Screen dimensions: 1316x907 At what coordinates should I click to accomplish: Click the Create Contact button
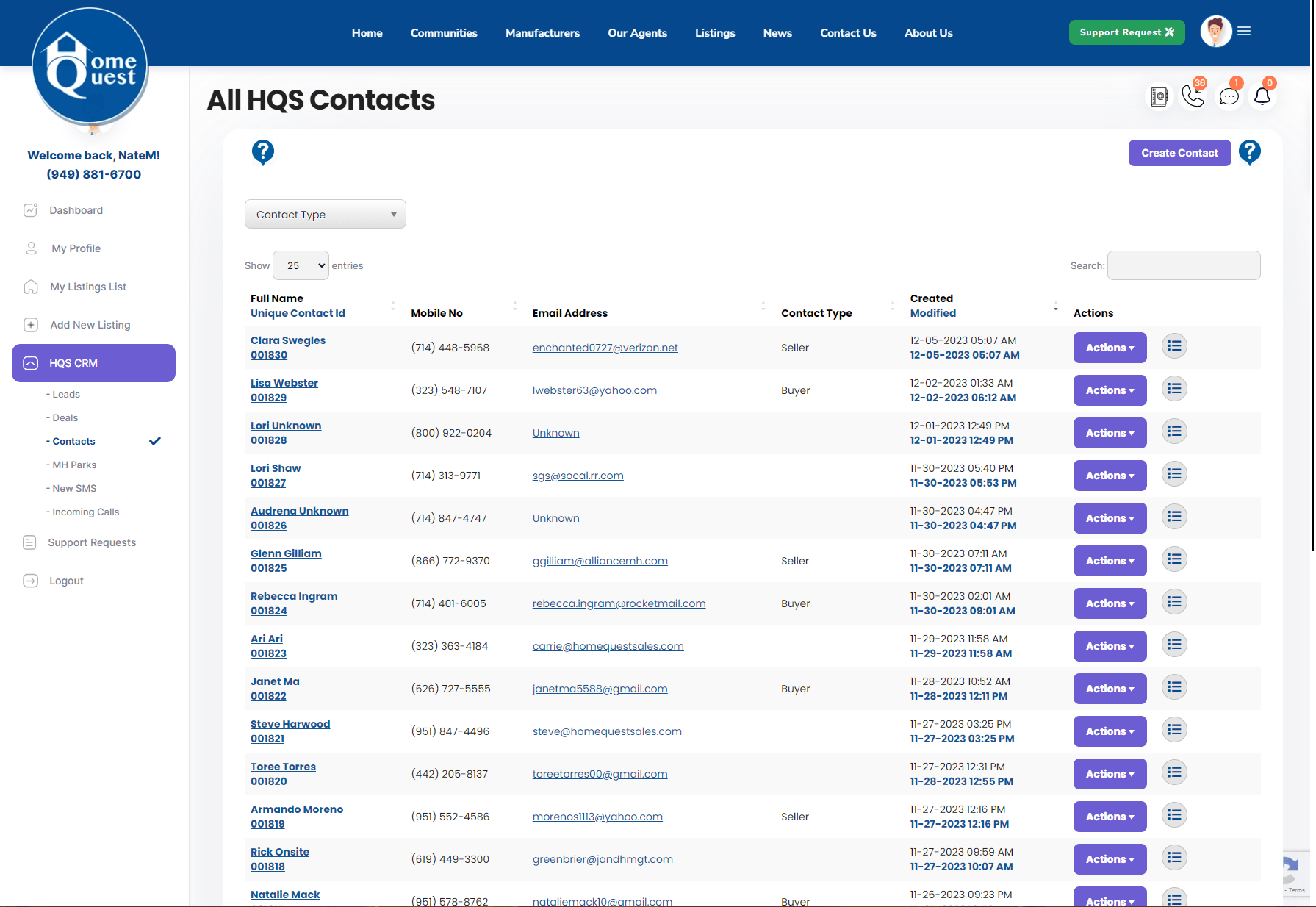tap(1179, 152)
